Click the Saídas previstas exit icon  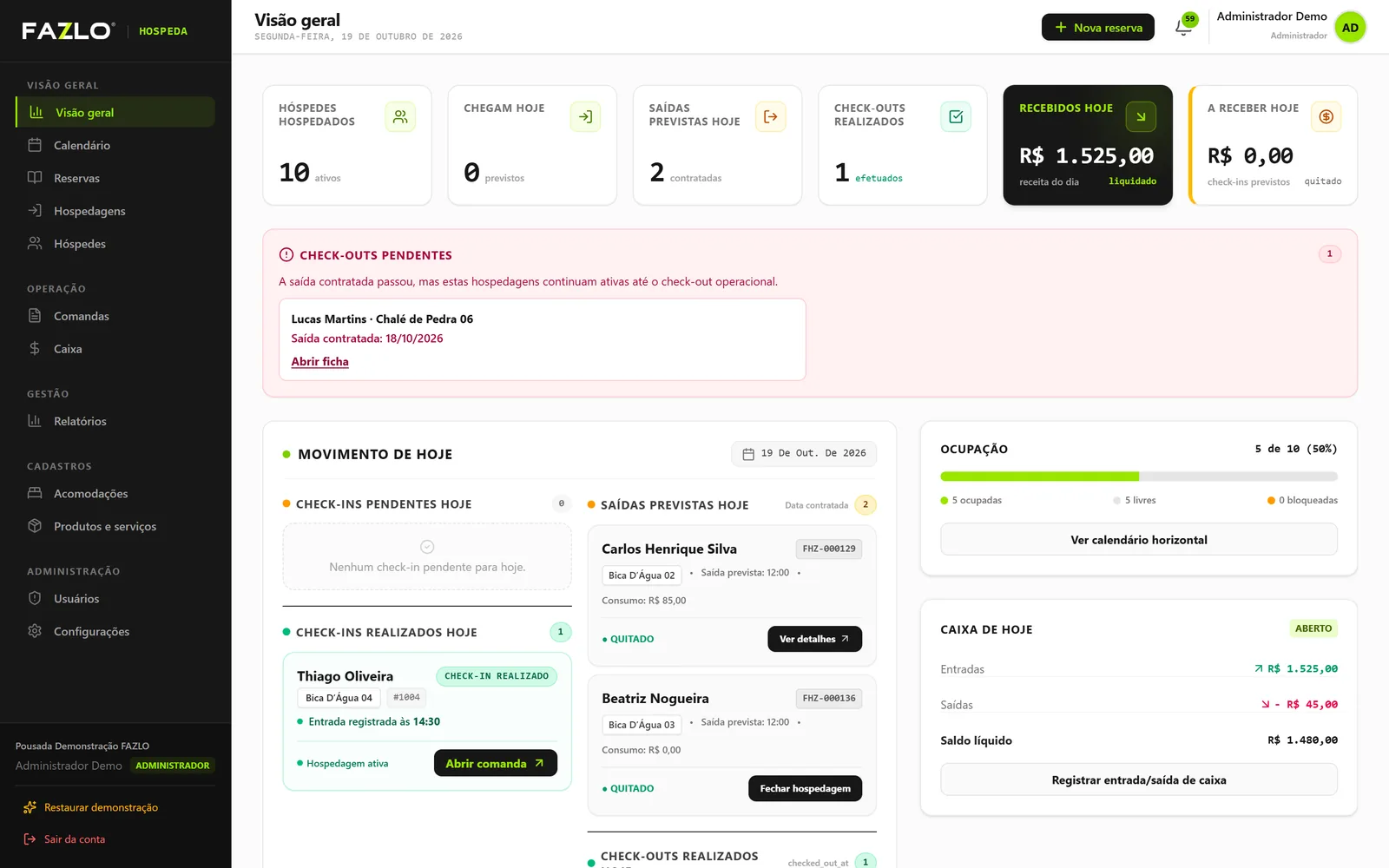pyautogui.click(x=771, y=116)
